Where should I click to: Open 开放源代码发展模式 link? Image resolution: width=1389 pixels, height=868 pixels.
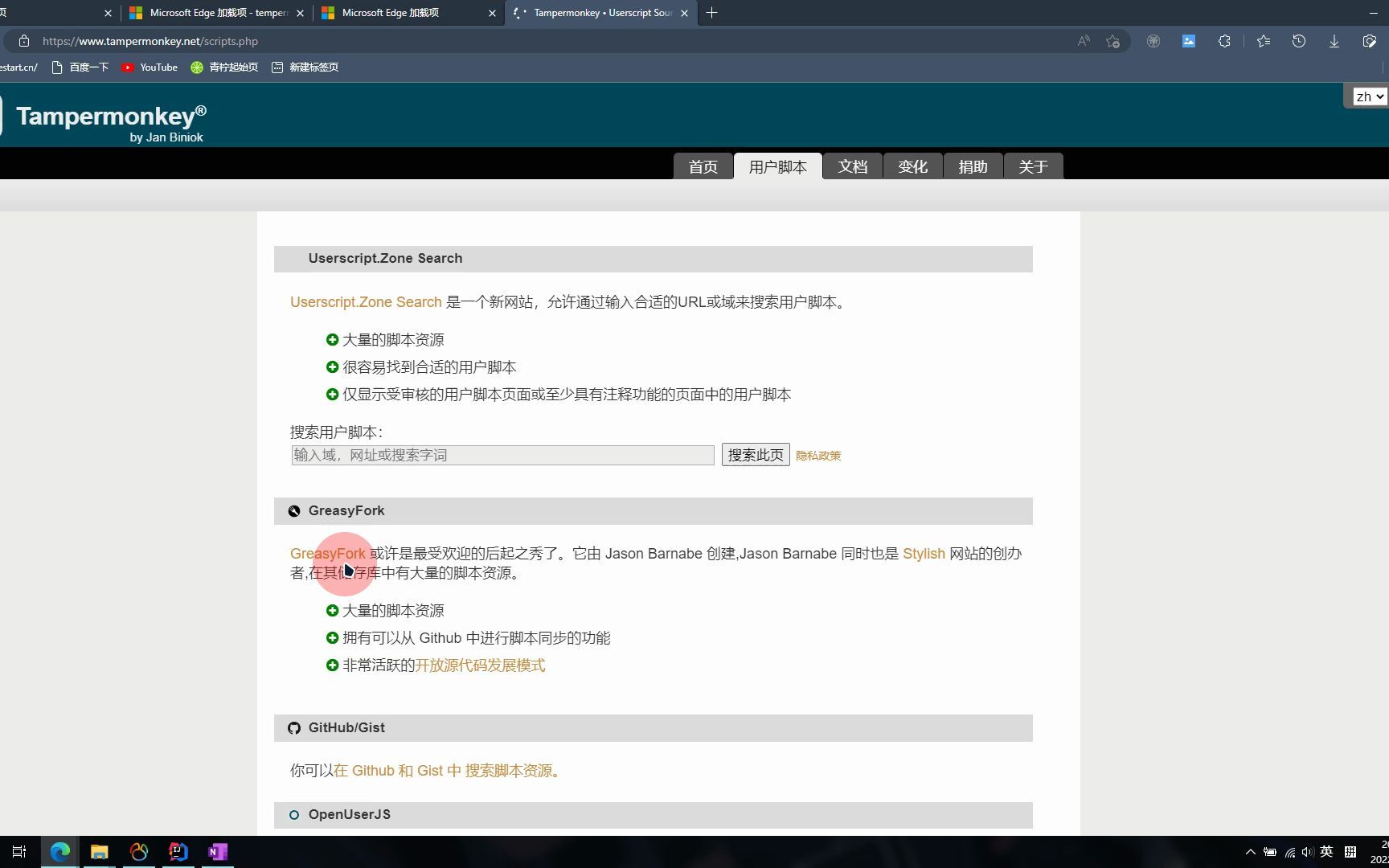point(480,665)
